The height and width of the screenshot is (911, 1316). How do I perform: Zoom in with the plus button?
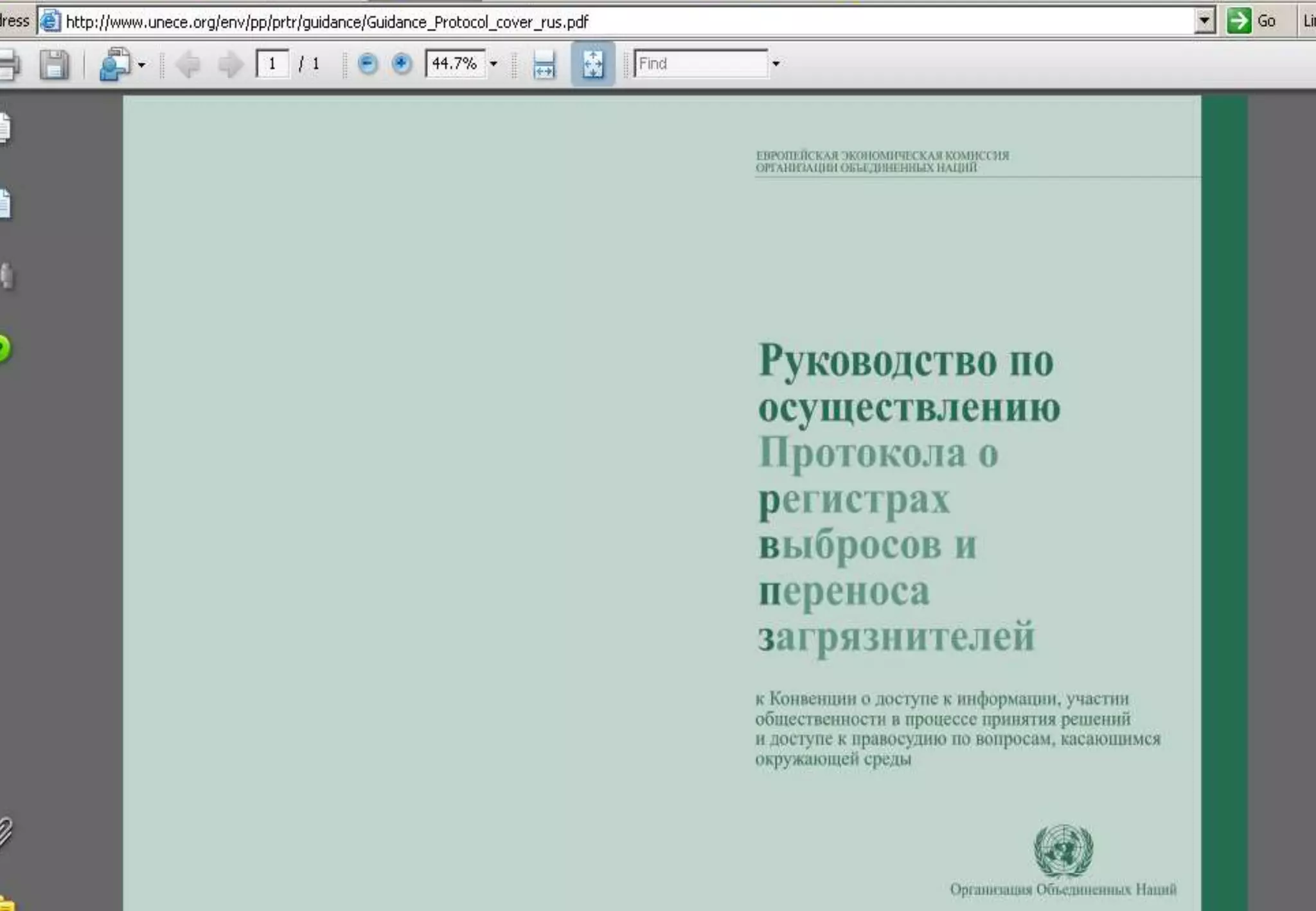click(x=402, y=64)
